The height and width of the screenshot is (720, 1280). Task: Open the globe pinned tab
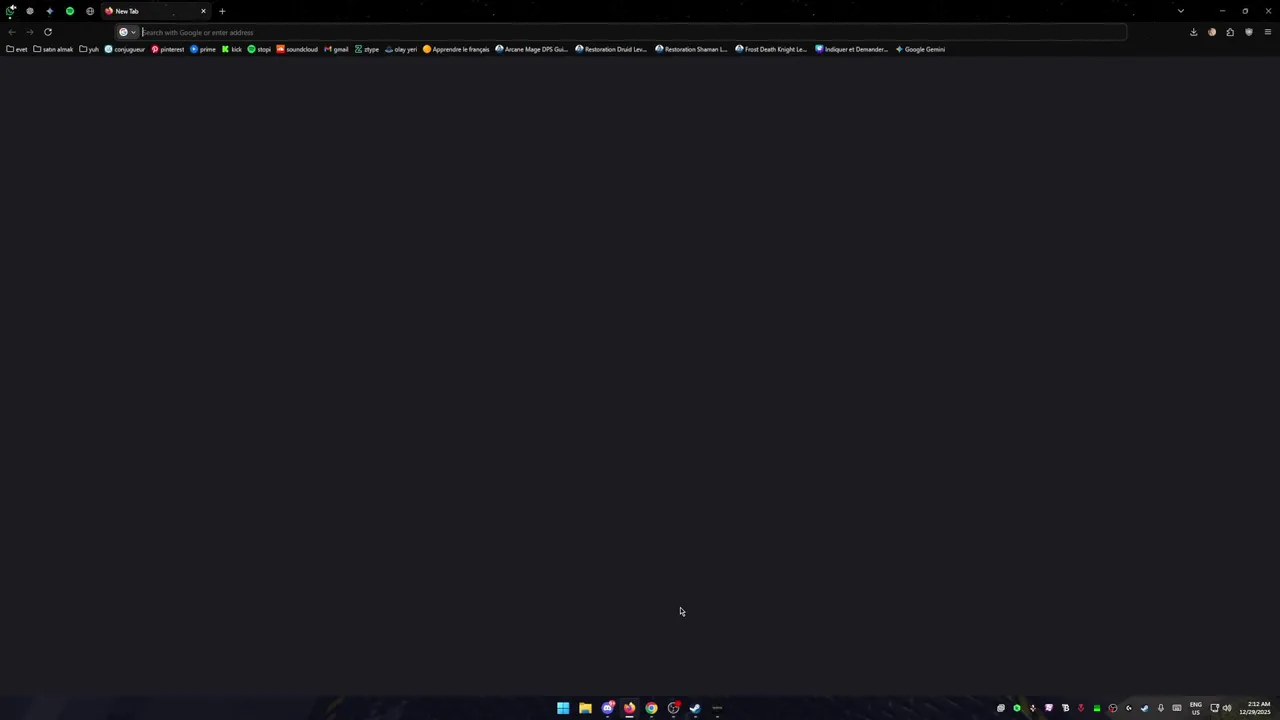90,11
